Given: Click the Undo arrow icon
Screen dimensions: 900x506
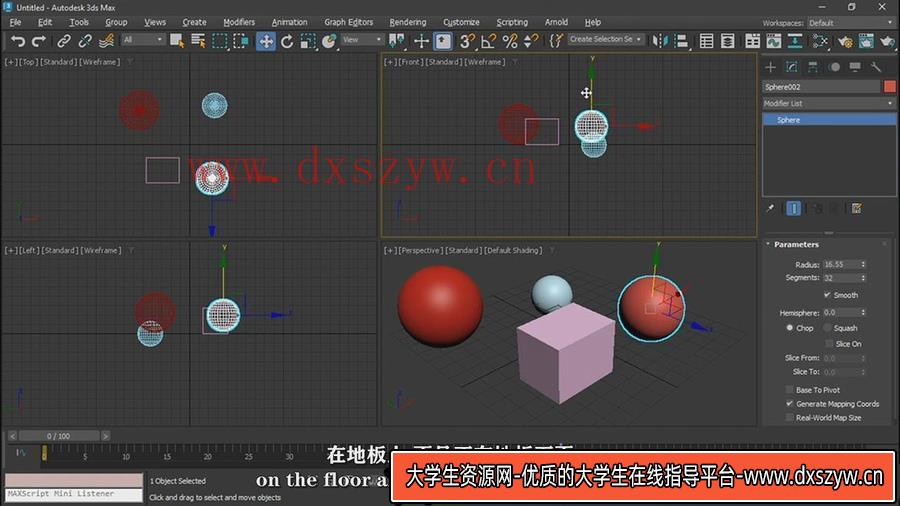Looking at the screenshot, I should pyautogui.click(x=18, y=41).
